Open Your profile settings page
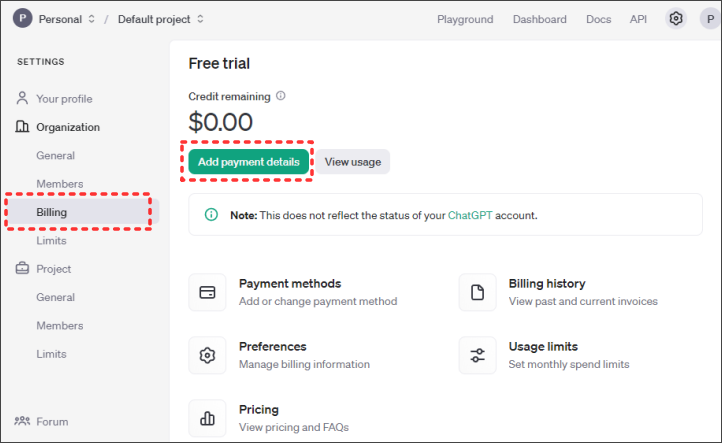 coord(64,99)
